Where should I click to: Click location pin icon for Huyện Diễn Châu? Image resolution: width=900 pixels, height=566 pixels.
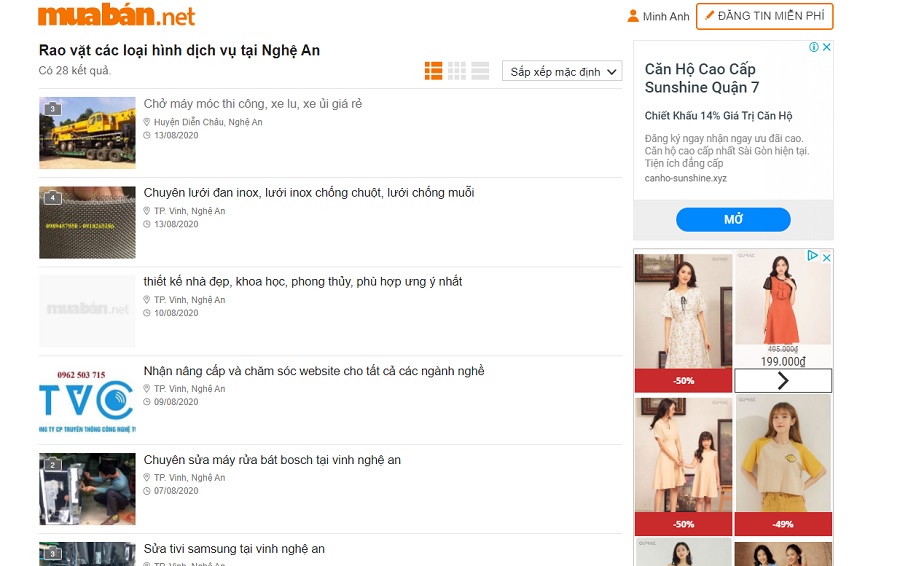(x=147, y=122)
